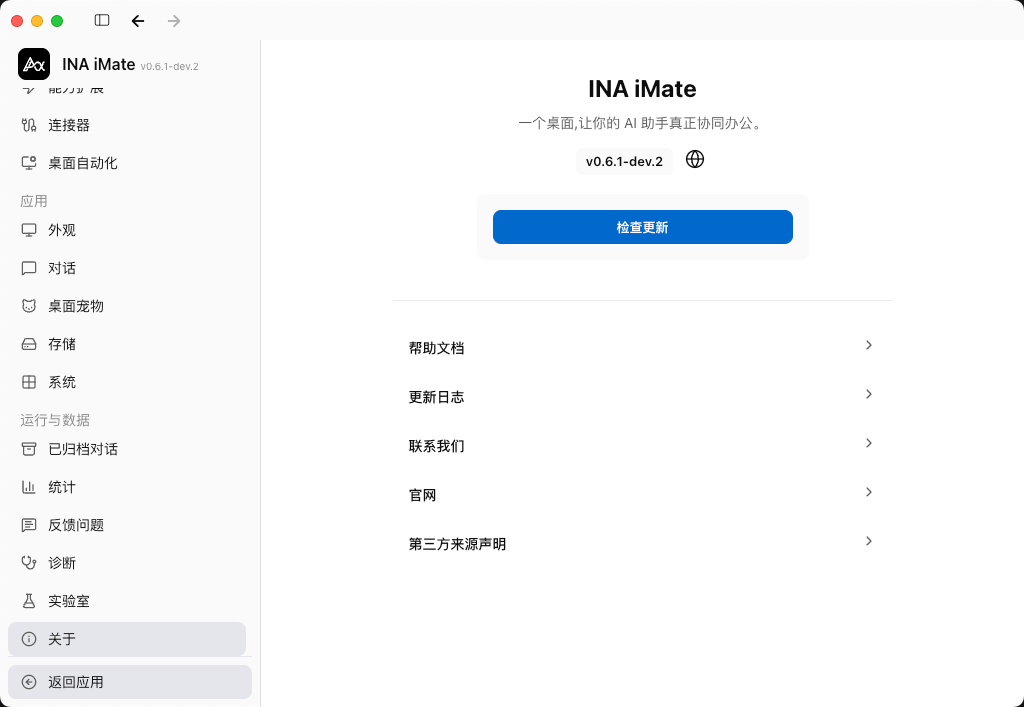Click the forward navigation arrow
Screen dimensions: 1024x707
(x=174, y=21)
